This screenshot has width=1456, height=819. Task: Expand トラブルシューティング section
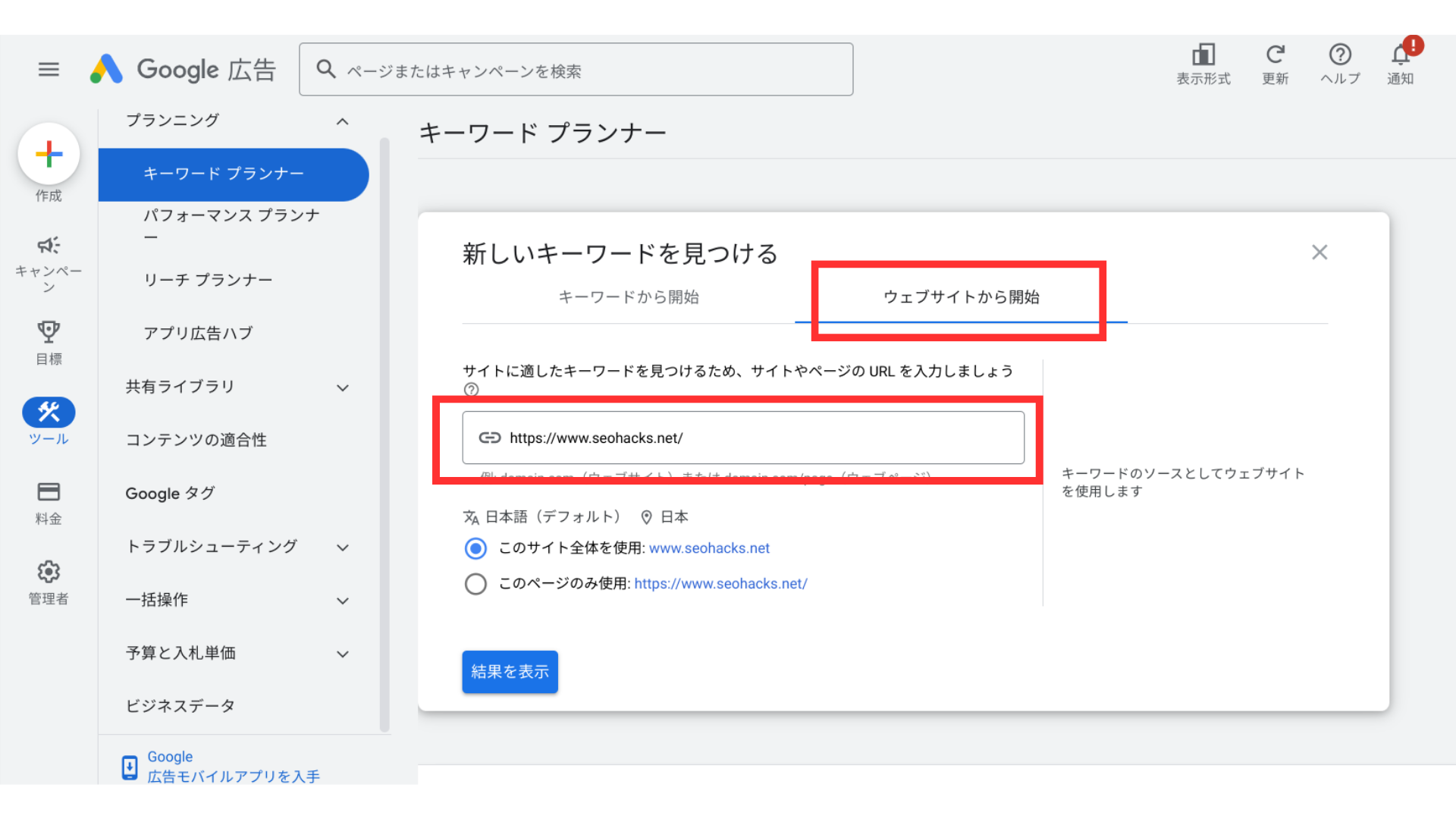[343, 548]
